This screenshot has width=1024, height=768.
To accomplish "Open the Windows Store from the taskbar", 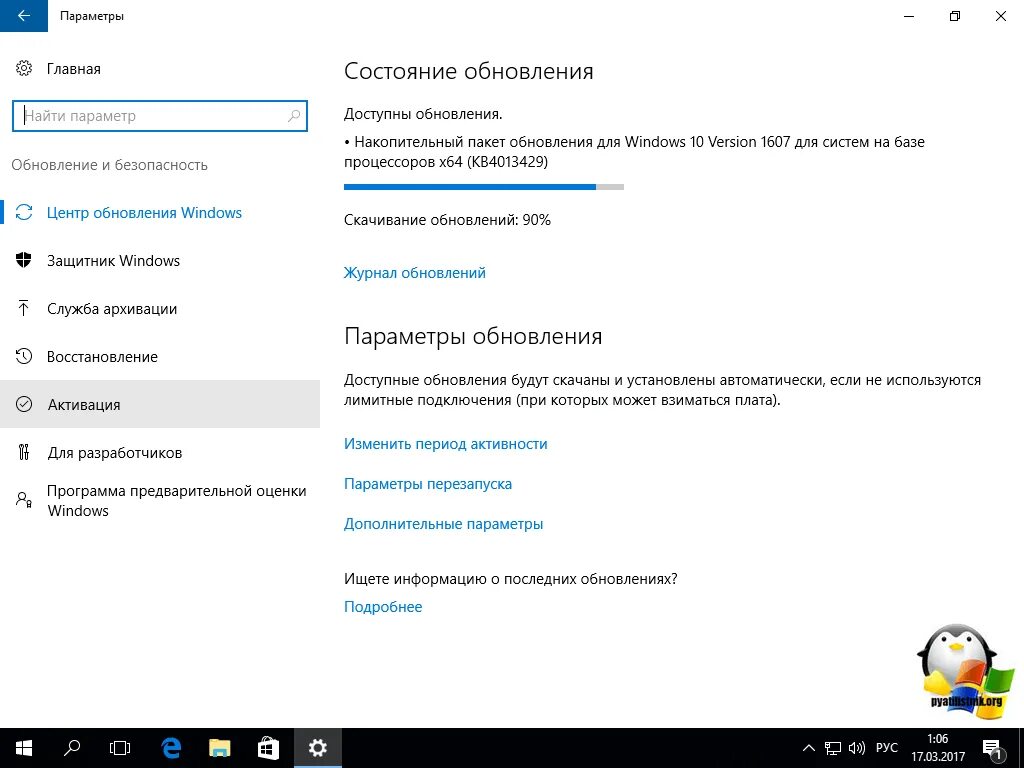I will pyautogui.click(x=268, y=748).
